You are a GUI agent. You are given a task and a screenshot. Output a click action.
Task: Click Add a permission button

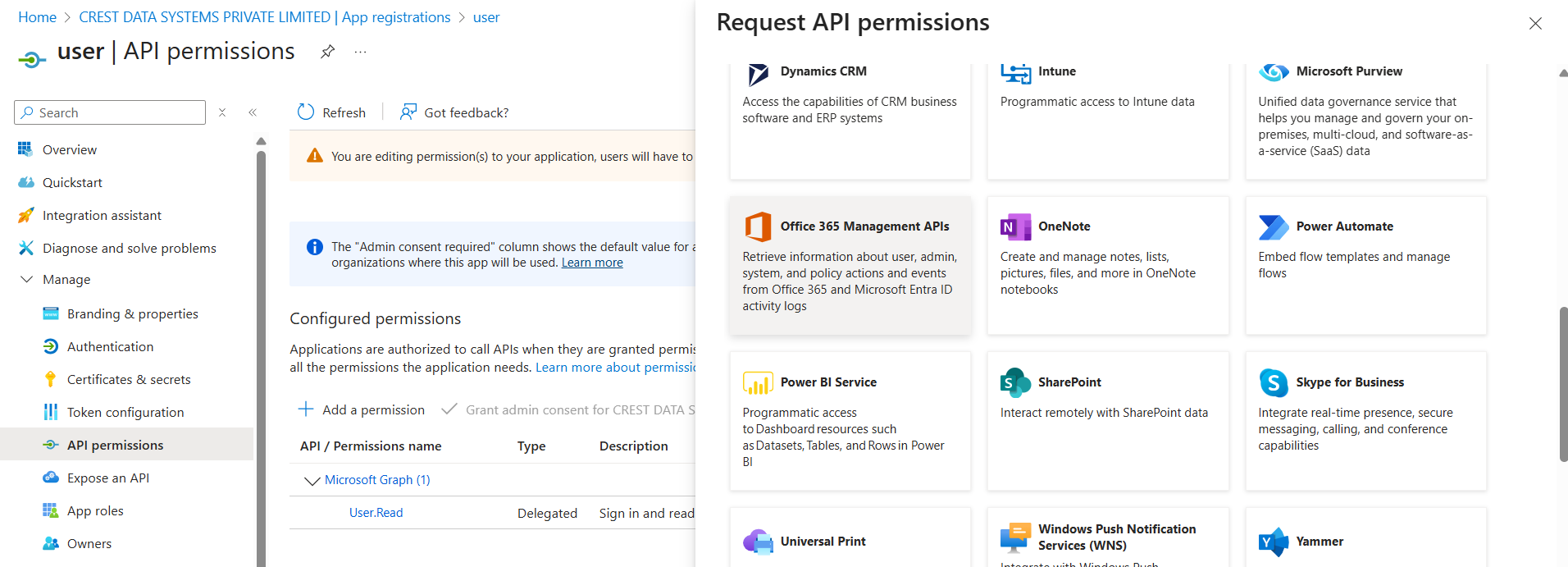click(x=362, y=409)
